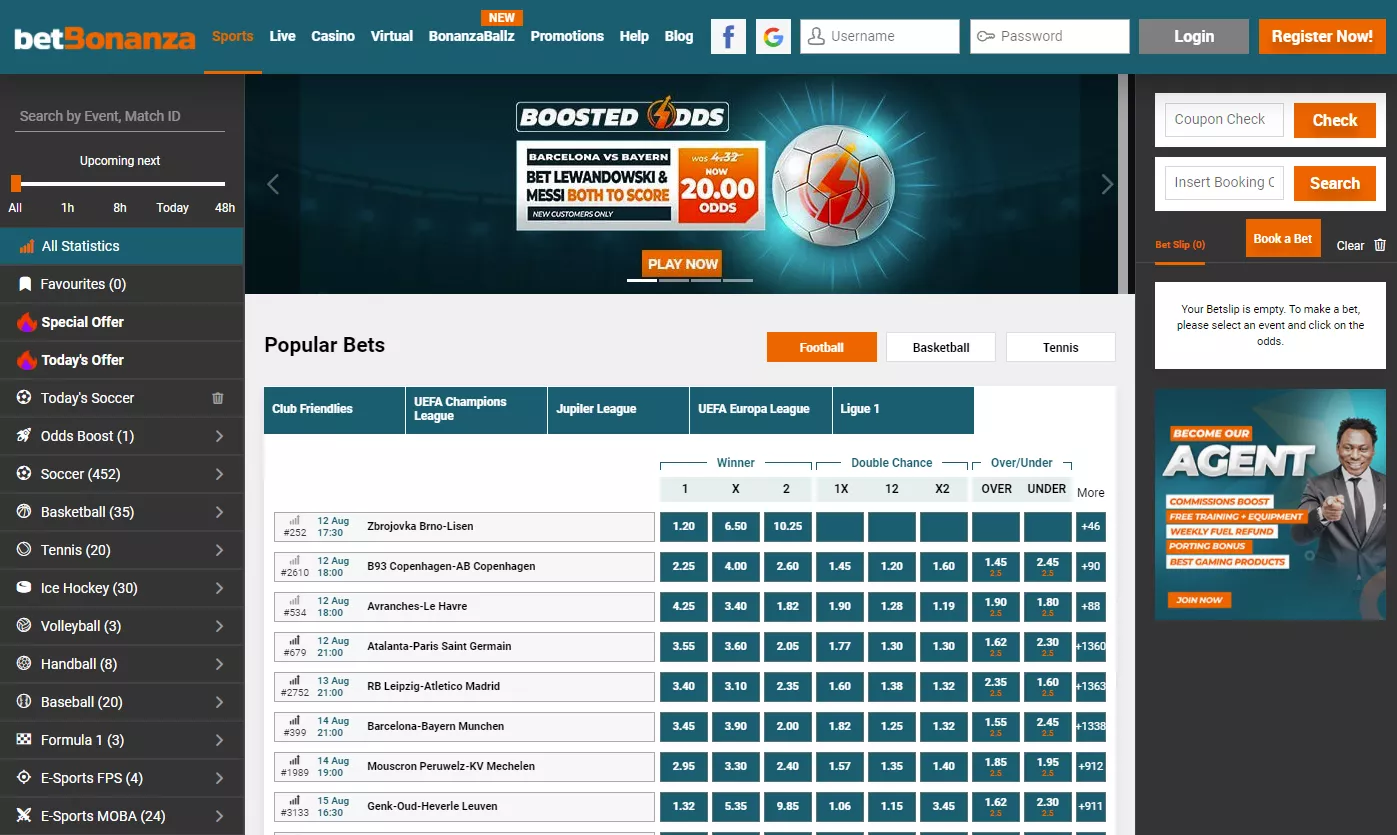This screenshot has width=1397, height=835.
Task: Click the Baseball sidebar icon
Action: tap(22, 701)
